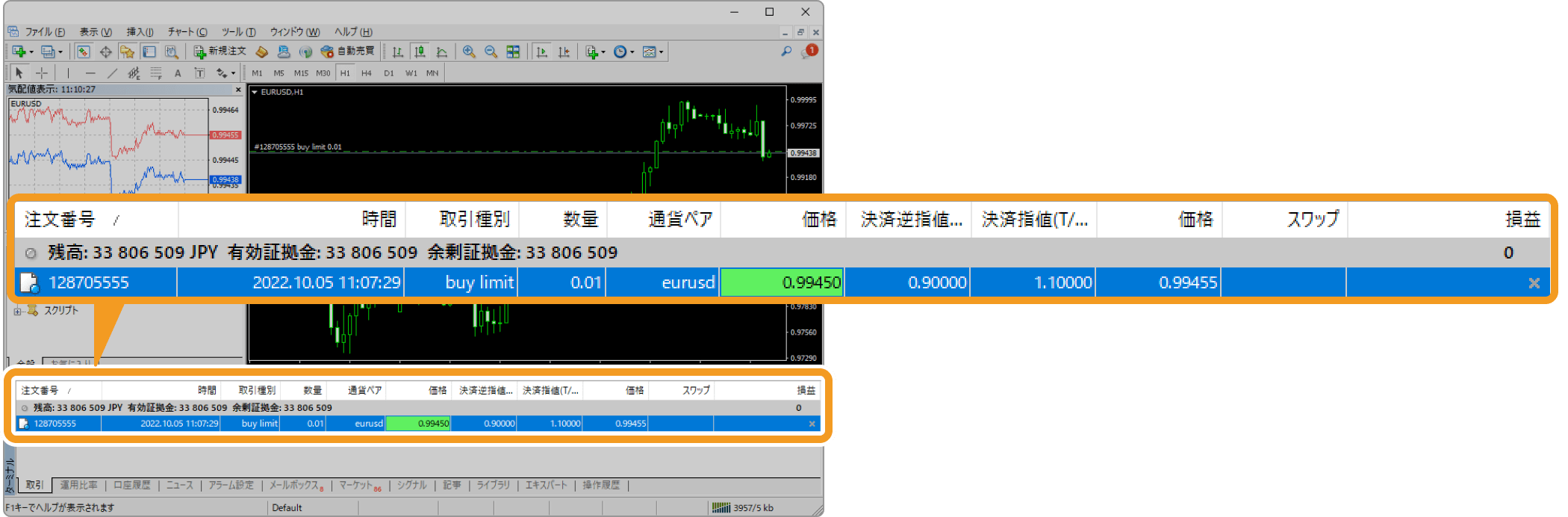This screenshot has height=517, width=1568.
Task: Close the 気配値表示 market watch panel
Action: click(238, 90)
